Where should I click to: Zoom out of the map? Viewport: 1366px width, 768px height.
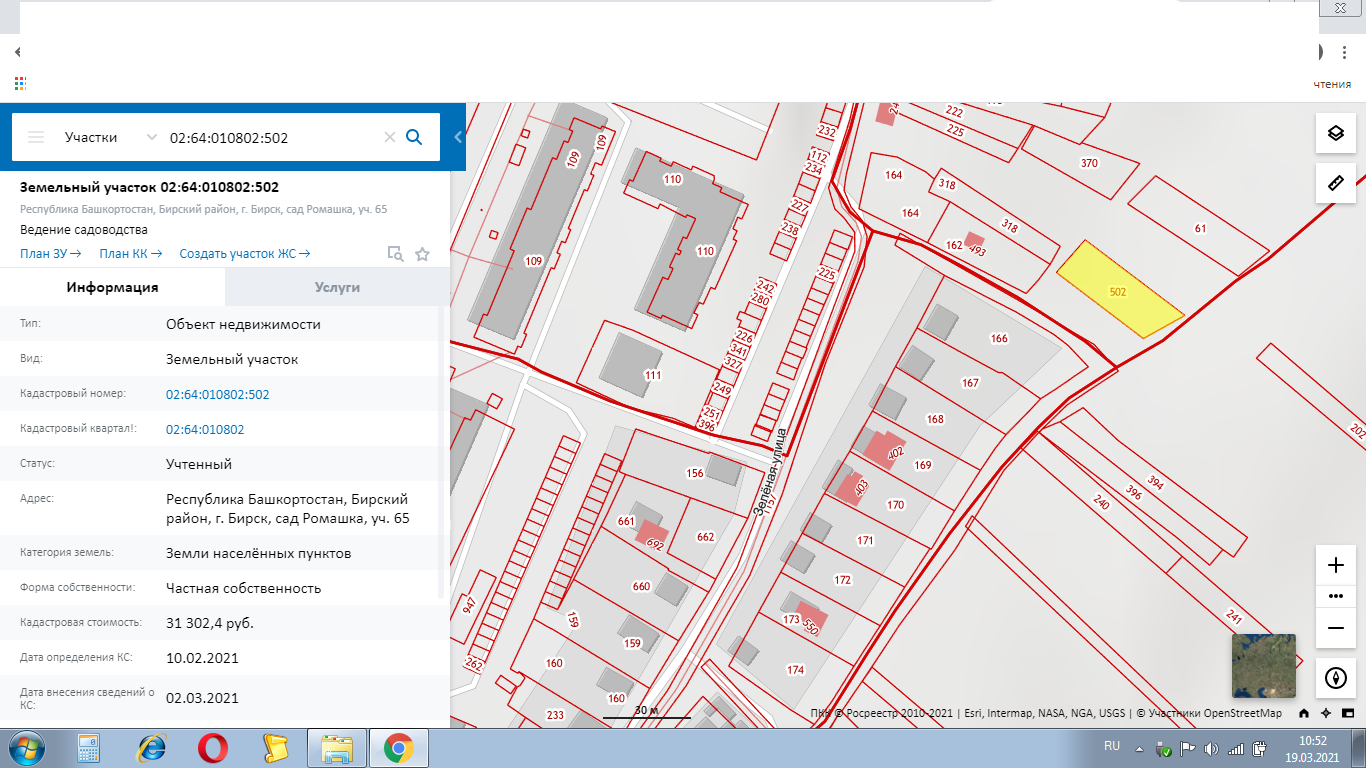point(1335,627)
